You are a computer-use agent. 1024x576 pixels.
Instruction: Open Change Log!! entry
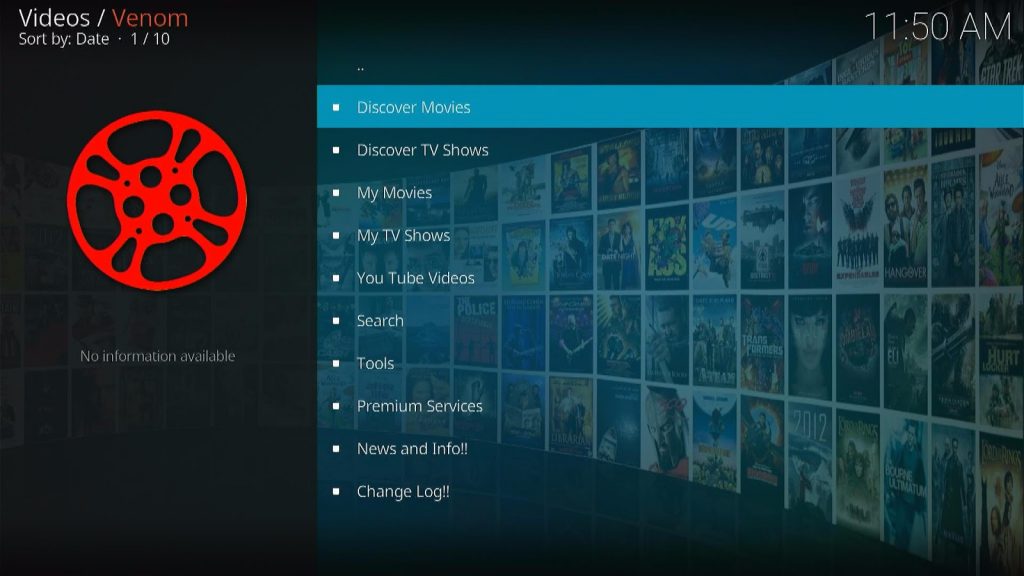coord(670,491)
